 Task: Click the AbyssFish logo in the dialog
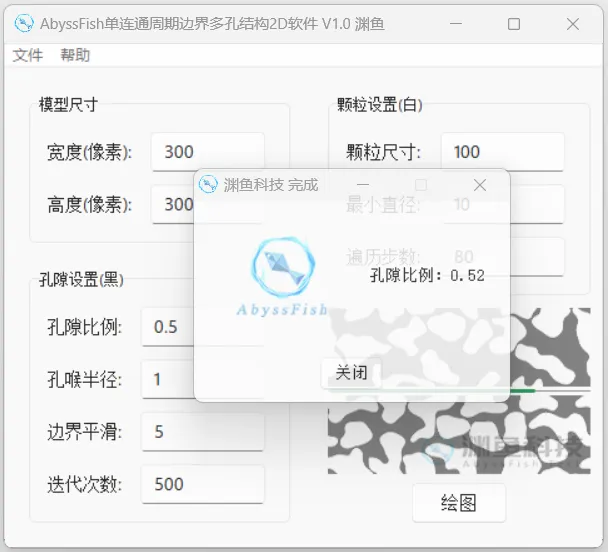click(283, 276)
